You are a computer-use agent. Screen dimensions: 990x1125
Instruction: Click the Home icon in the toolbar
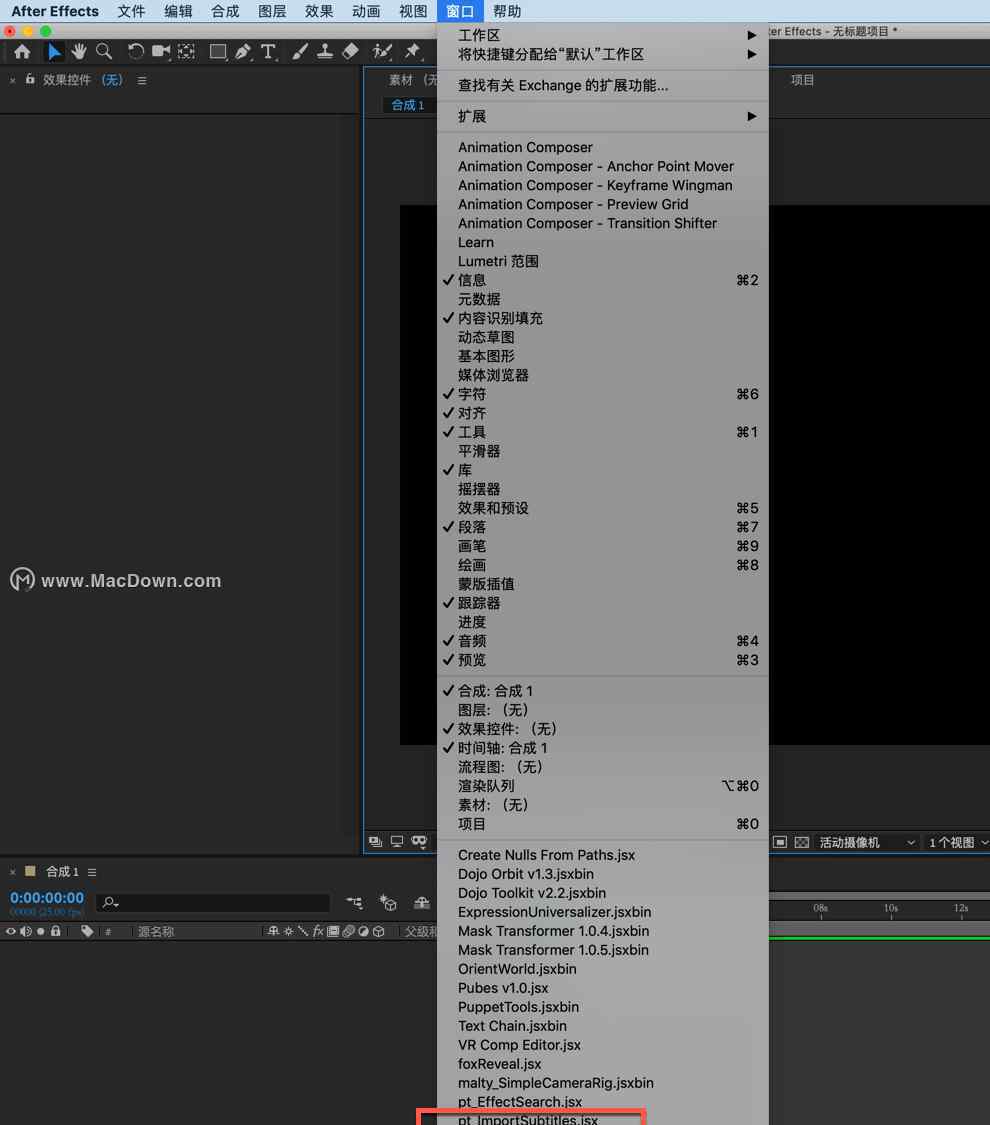coord(22,52)
